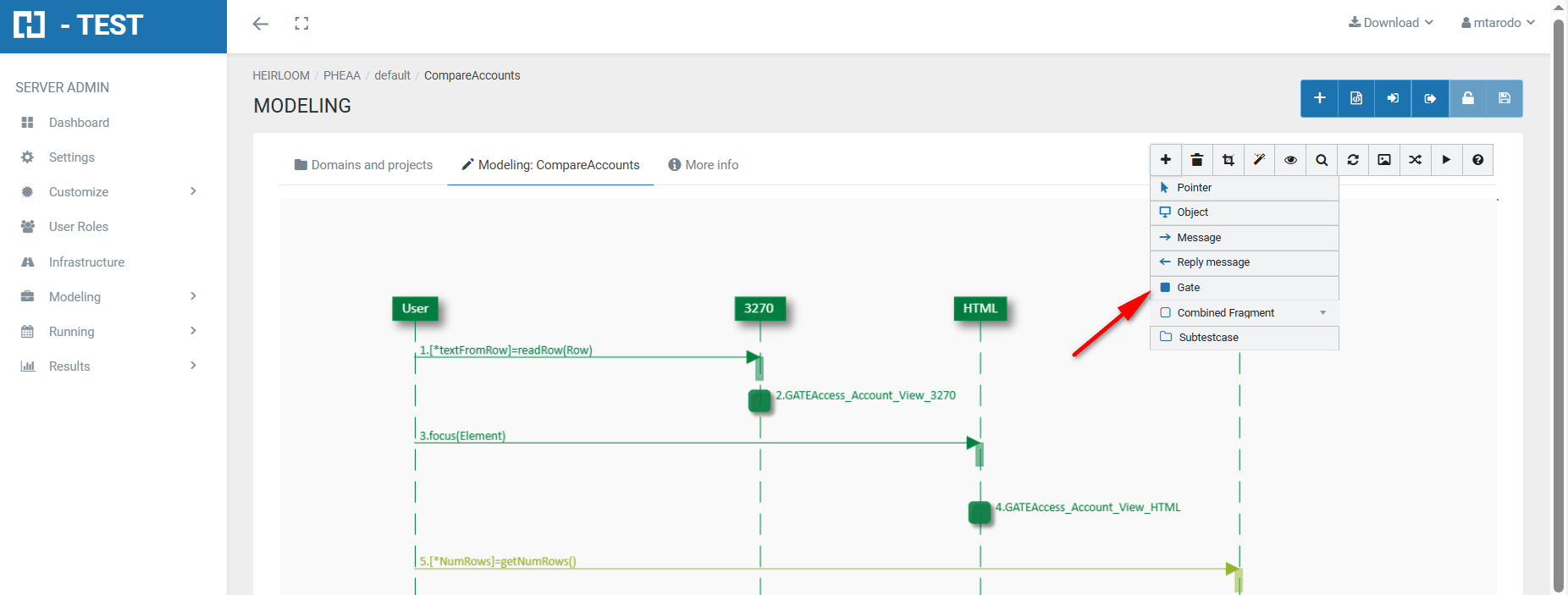Switch to the More info tab
Viewport: 1568px width, 595px height.
pyautogui.click(x=703, y=165)
